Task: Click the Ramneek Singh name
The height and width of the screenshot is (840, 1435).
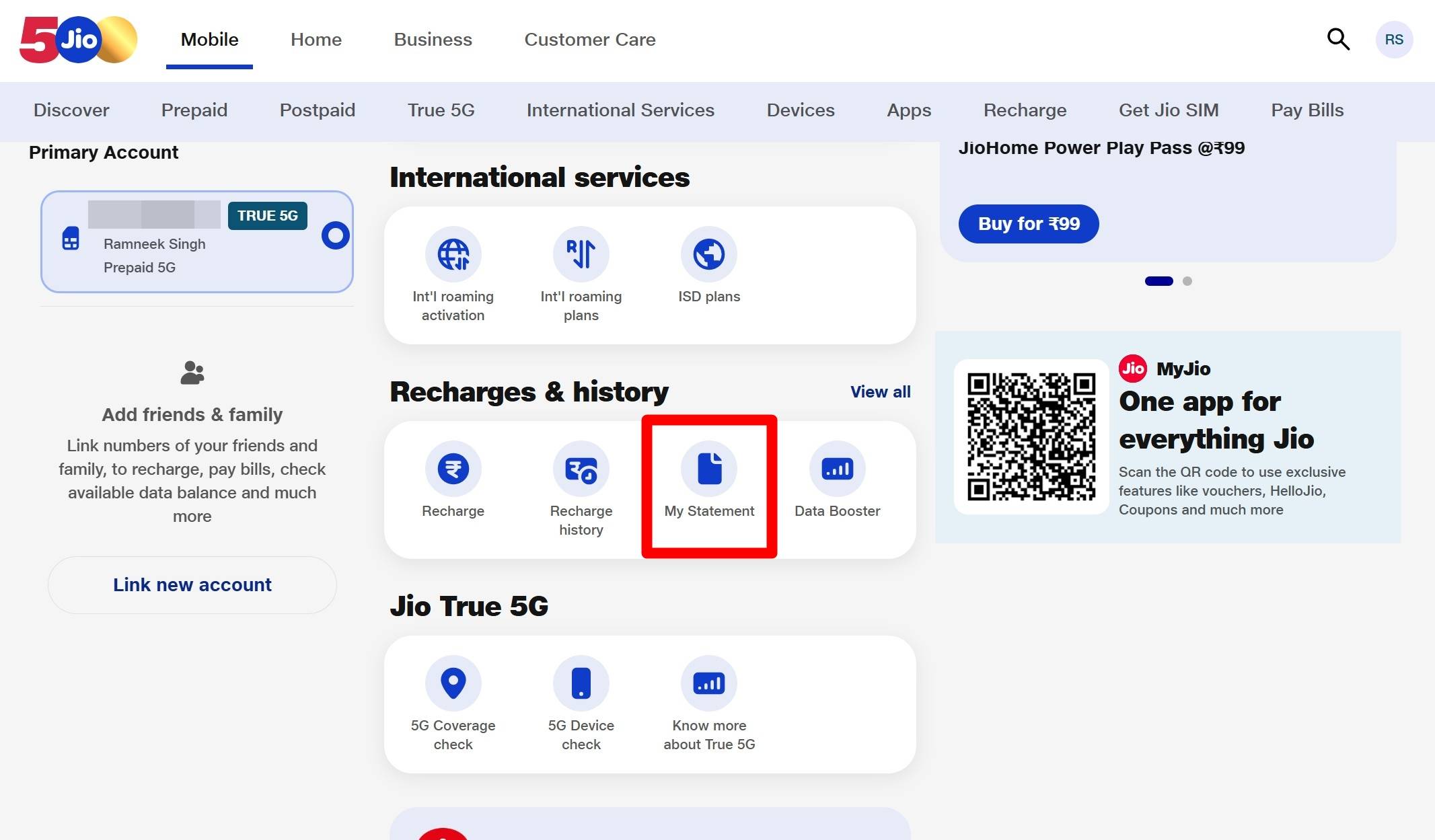Action: pos(155,244)
